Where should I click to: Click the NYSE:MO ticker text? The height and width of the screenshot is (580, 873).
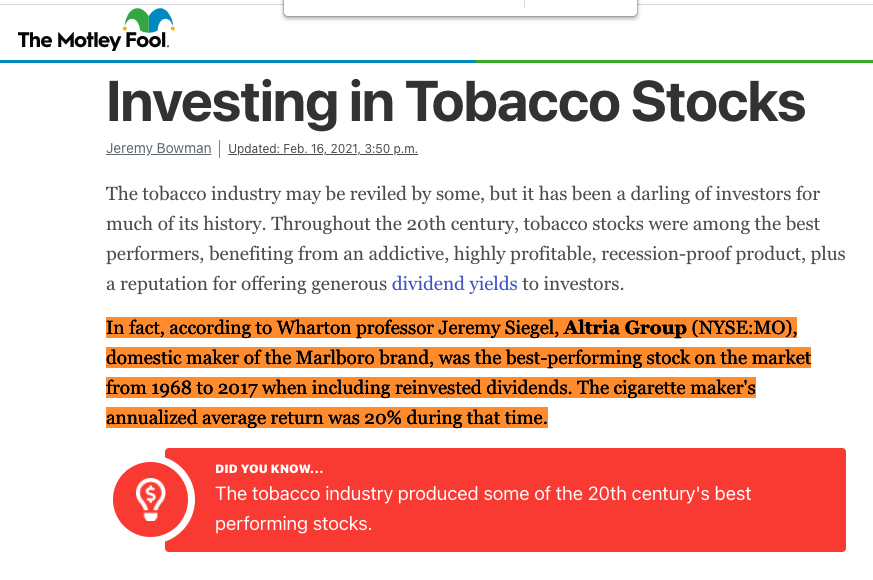tap(742, 328)
